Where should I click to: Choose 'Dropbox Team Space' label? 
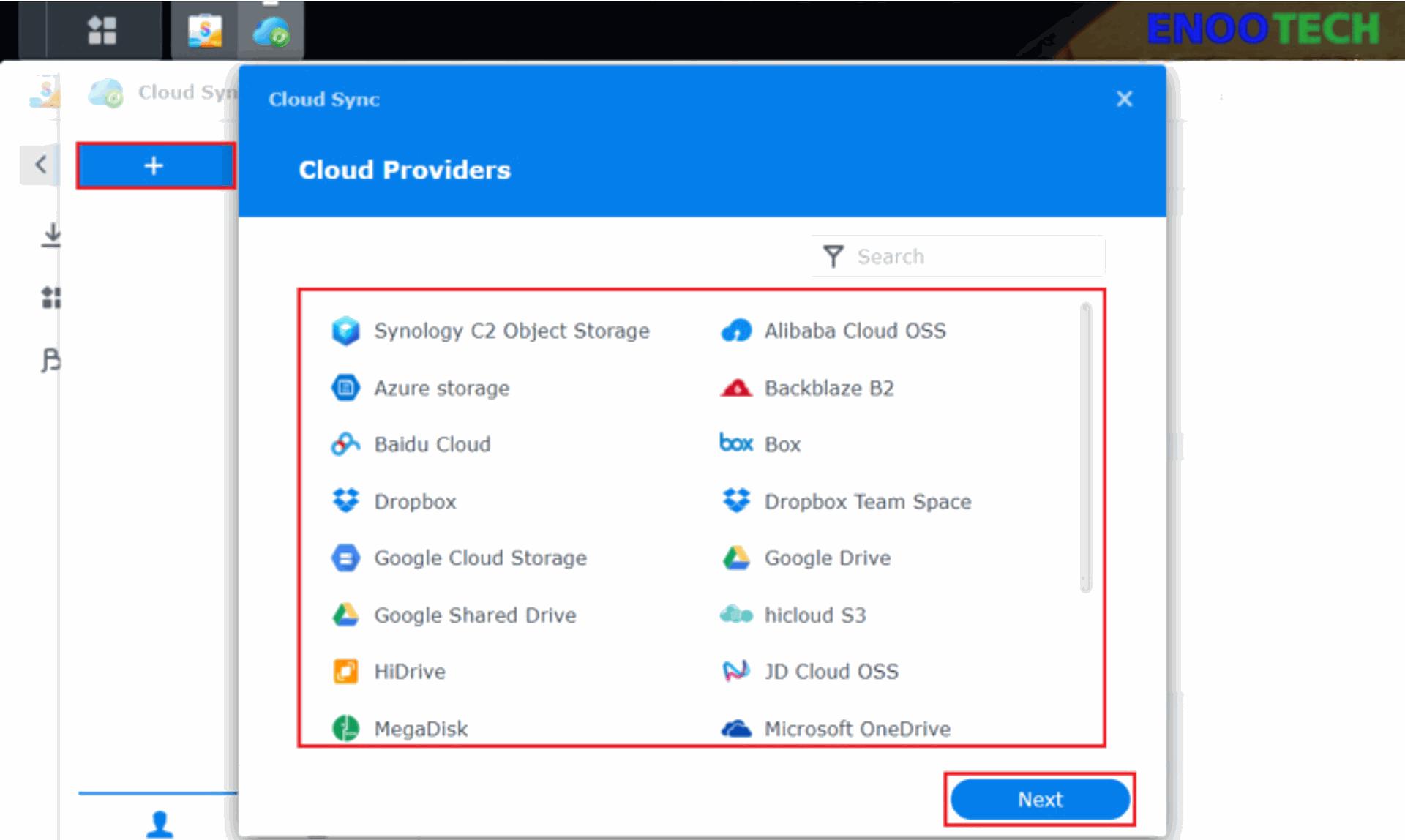(x=868, y=502)
